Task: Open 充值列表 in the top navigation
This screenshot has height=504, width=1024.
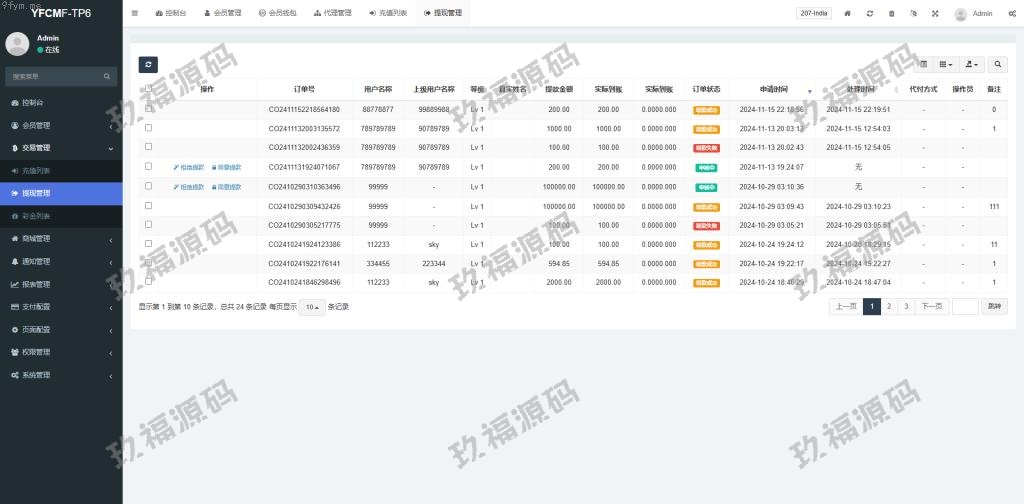Action: pos(388,14)
